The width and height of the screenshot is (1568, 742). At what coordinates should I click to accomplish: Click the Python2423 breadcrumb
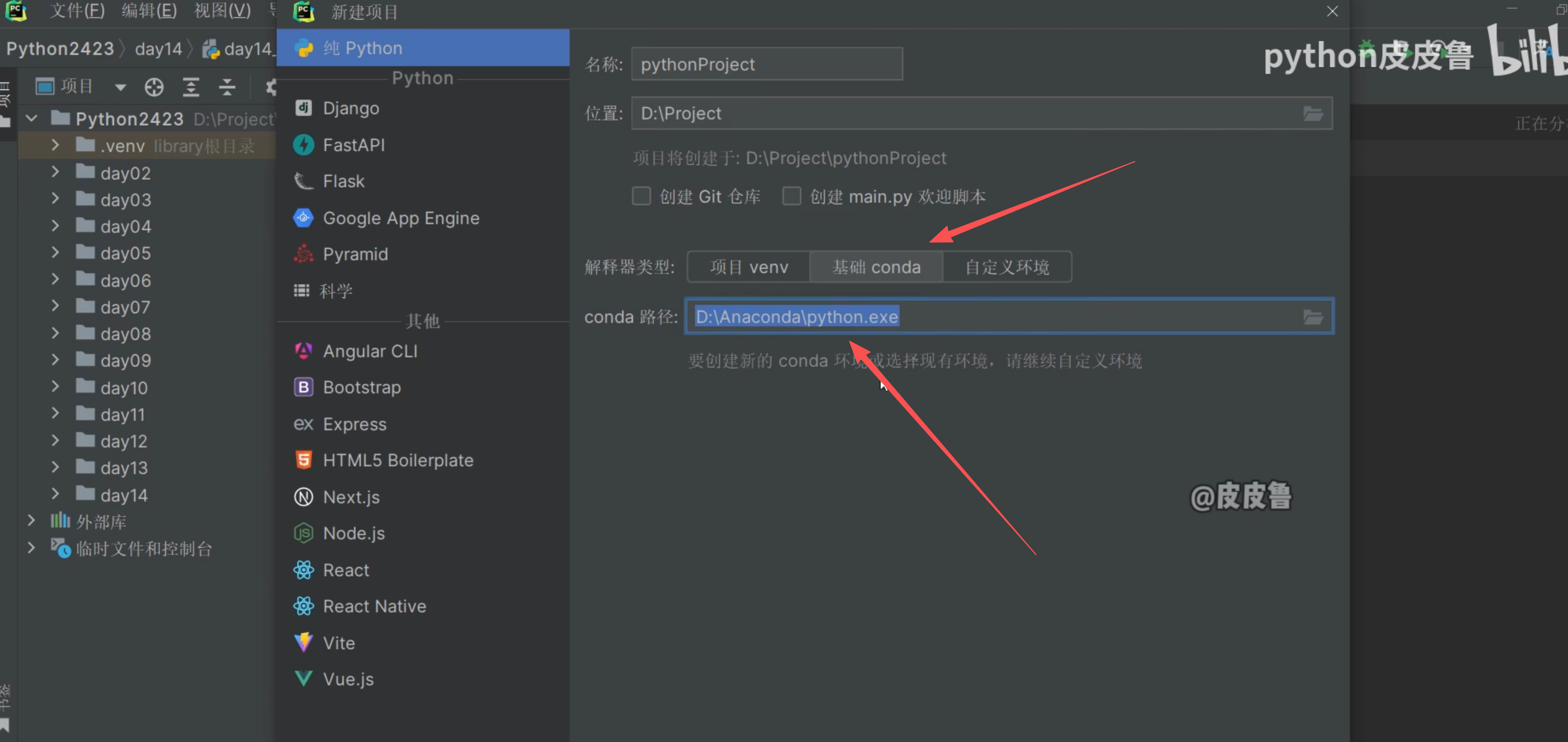[60, 49]
